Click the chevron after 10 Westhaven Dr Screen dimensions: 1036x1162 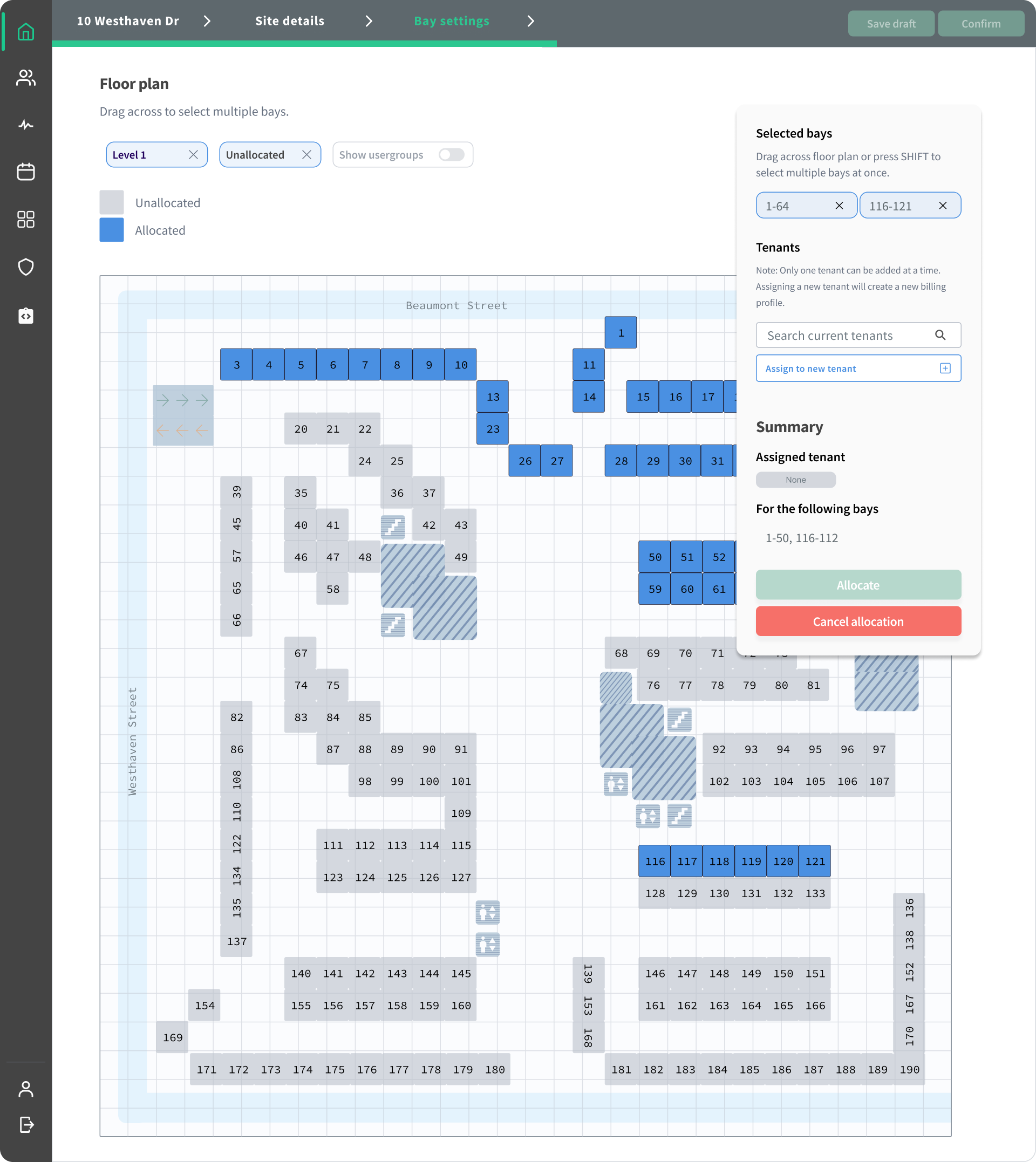(x=207, y=21)
